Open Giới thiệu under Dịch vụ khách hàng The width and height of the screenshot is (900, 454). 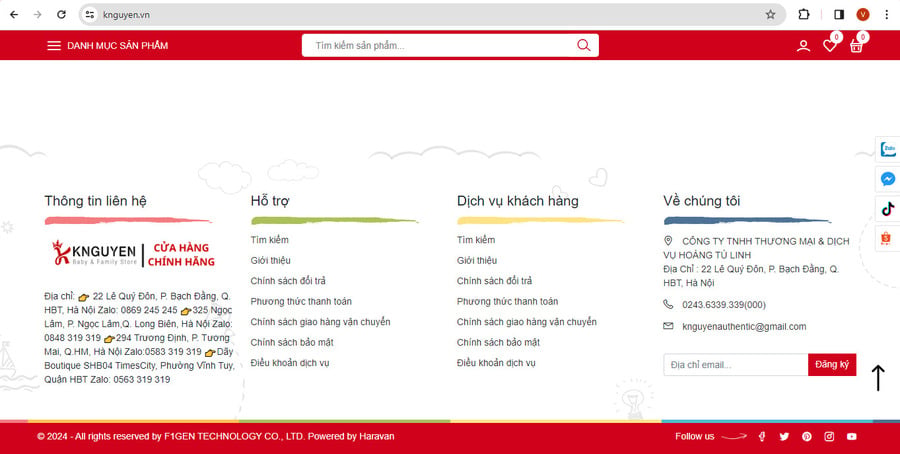[x=477, y=261]
